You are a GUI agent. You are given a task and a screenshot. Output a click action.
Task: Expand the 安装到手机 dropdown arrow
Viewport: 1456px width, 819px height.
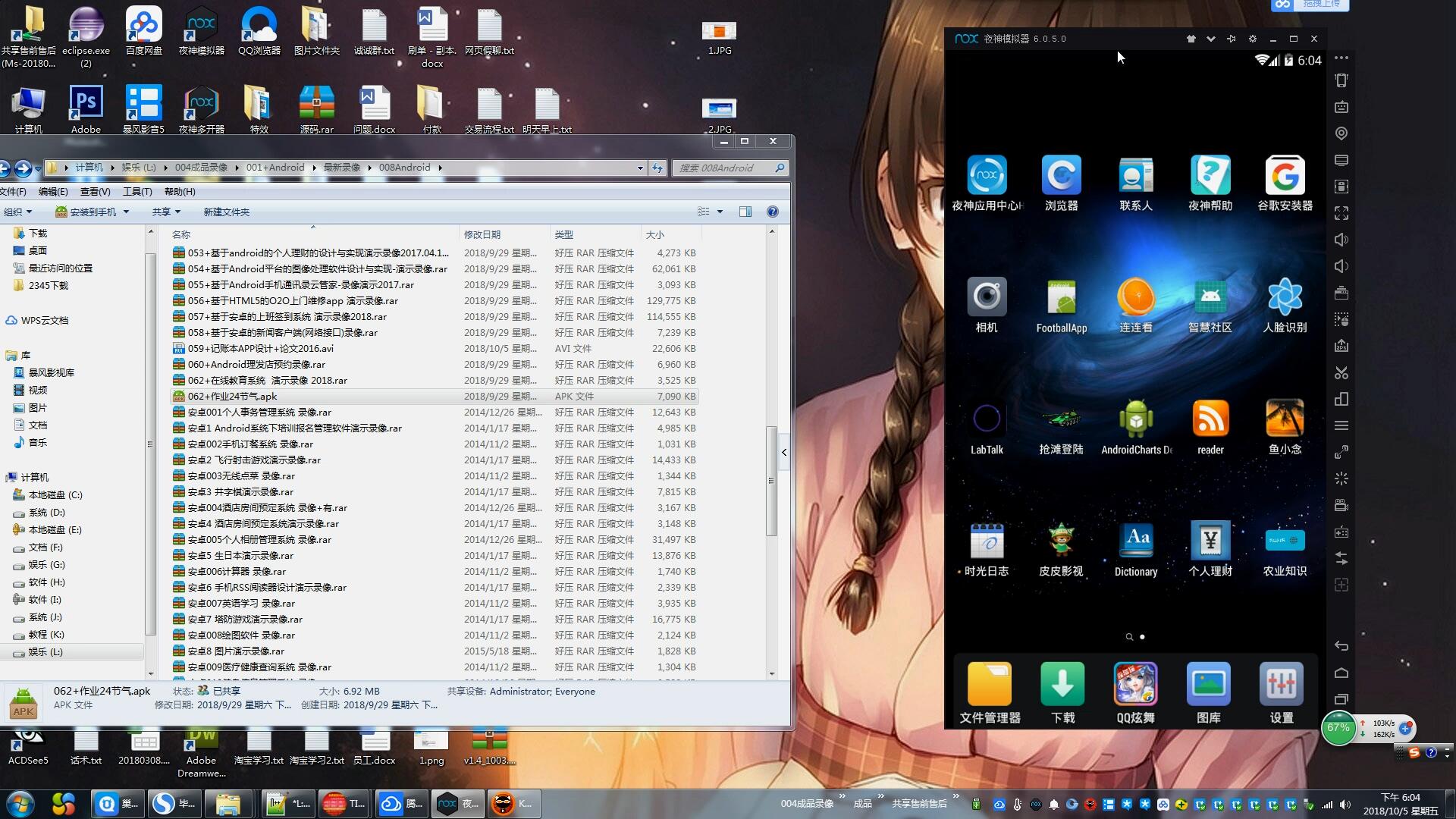(126, 212)
